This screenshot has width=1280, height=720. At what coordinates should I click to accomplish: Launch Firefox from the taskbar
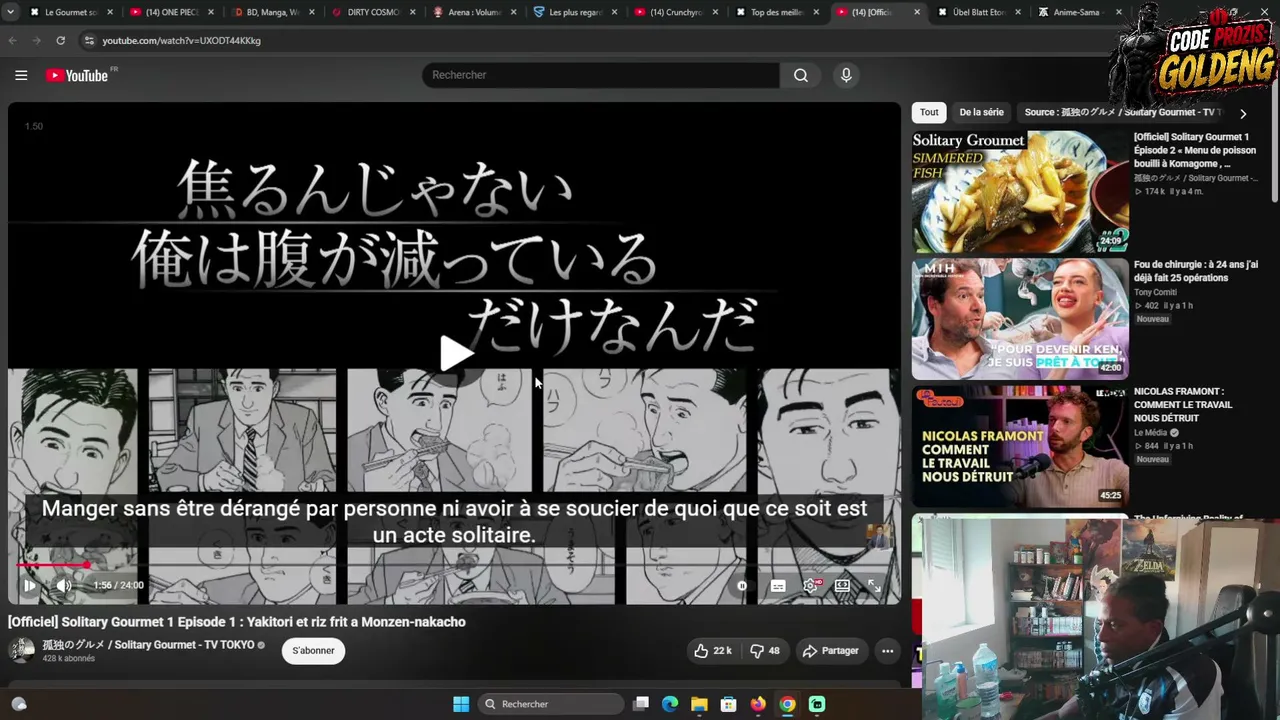click(x=758, y=704)
